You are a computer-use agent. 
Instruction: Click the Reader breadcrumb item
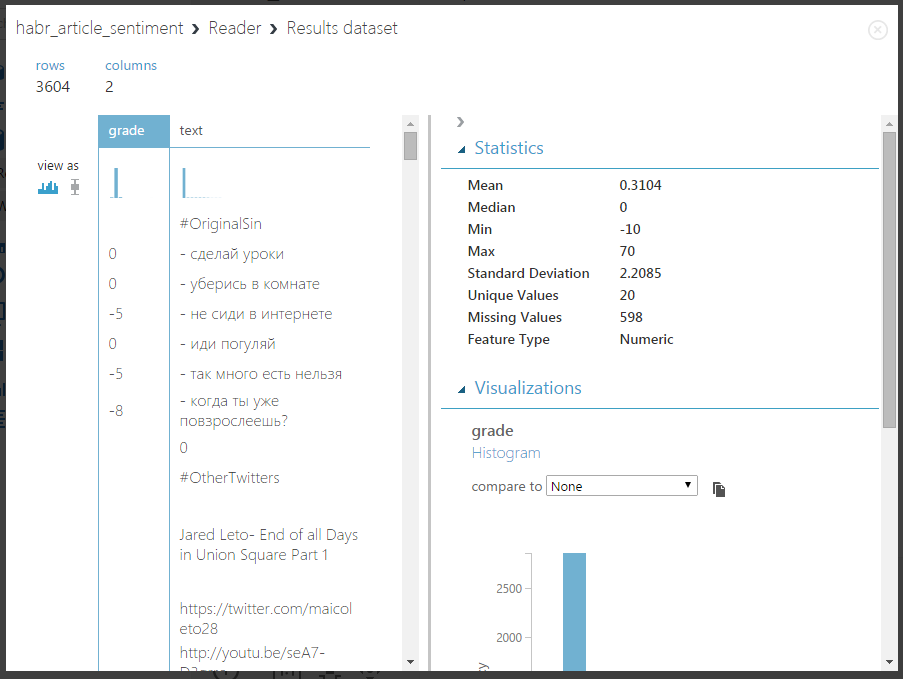tap(234, 28)
